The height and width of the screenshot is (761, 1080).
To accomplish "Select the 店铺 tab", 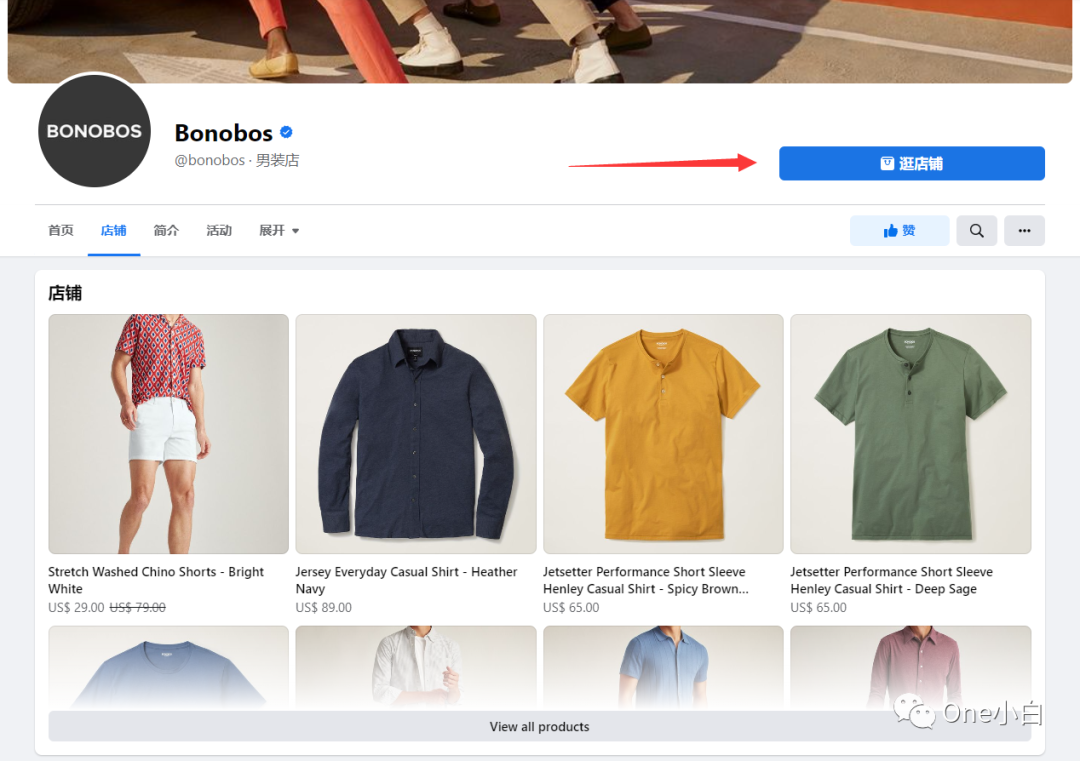I will (114, 231).
